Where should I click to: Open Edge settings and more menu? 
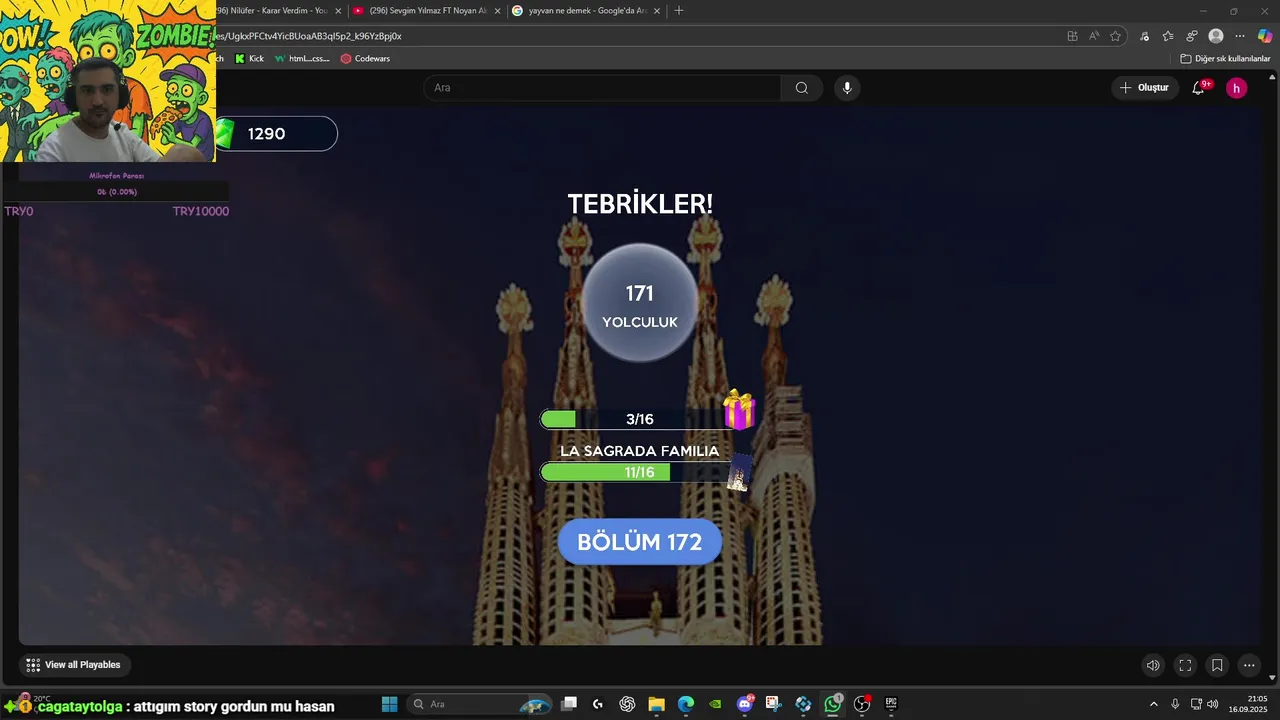[1240, 36]
